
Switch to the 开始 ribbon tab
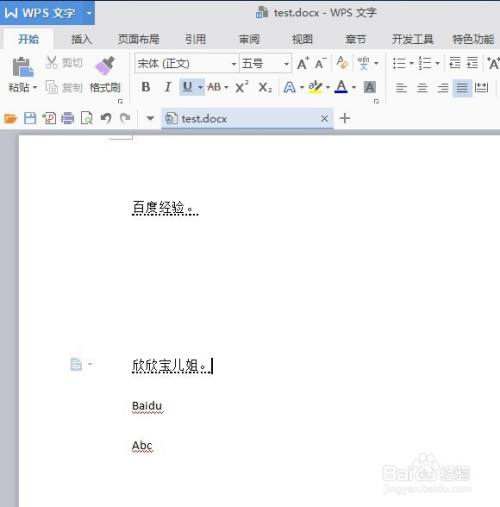point(28,39)
